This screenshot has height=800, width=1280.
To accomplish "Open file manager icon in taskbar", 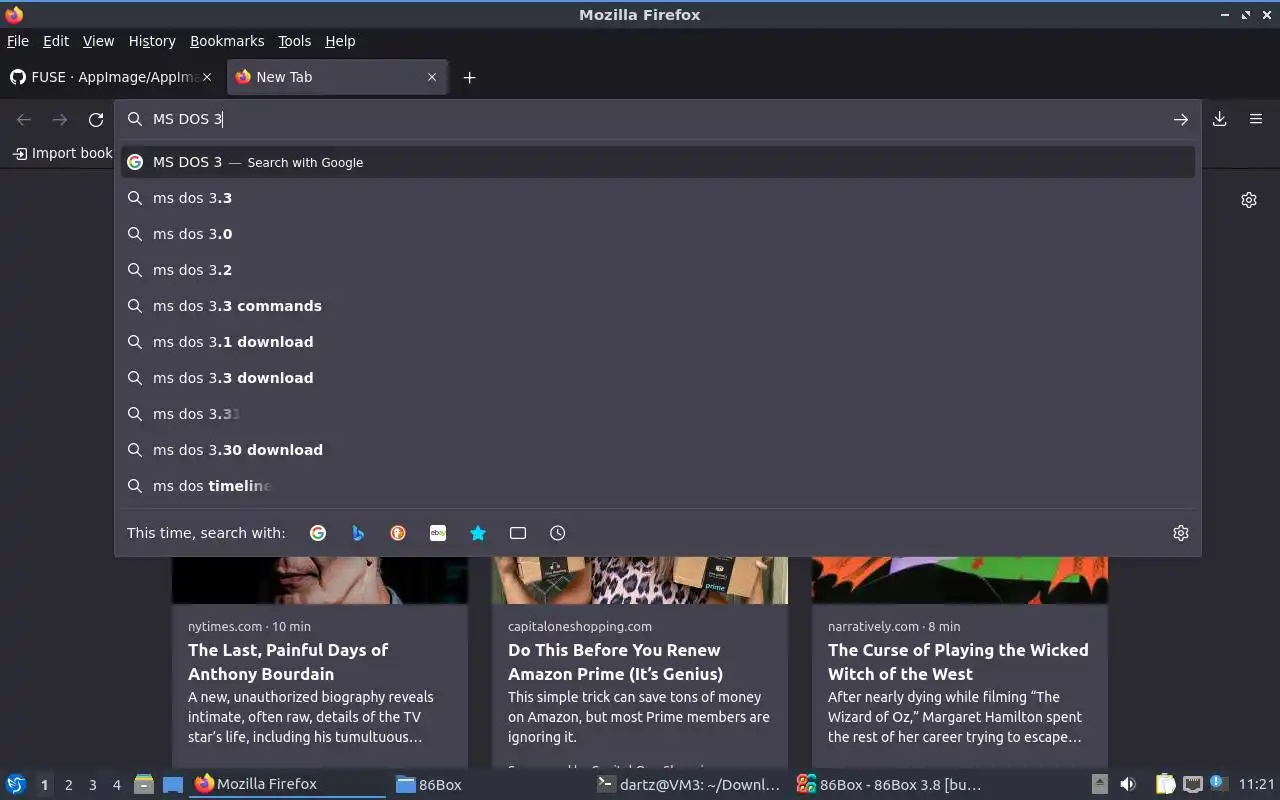I will (144, 784).
